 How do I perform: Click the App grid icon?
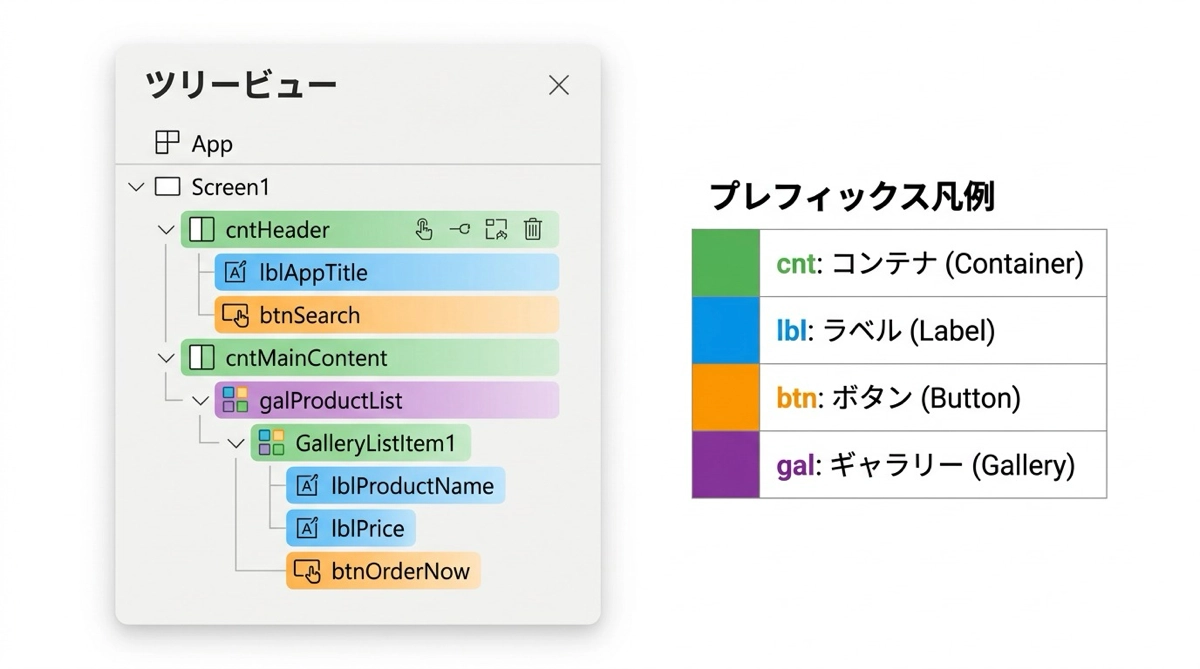click(167, 143)
